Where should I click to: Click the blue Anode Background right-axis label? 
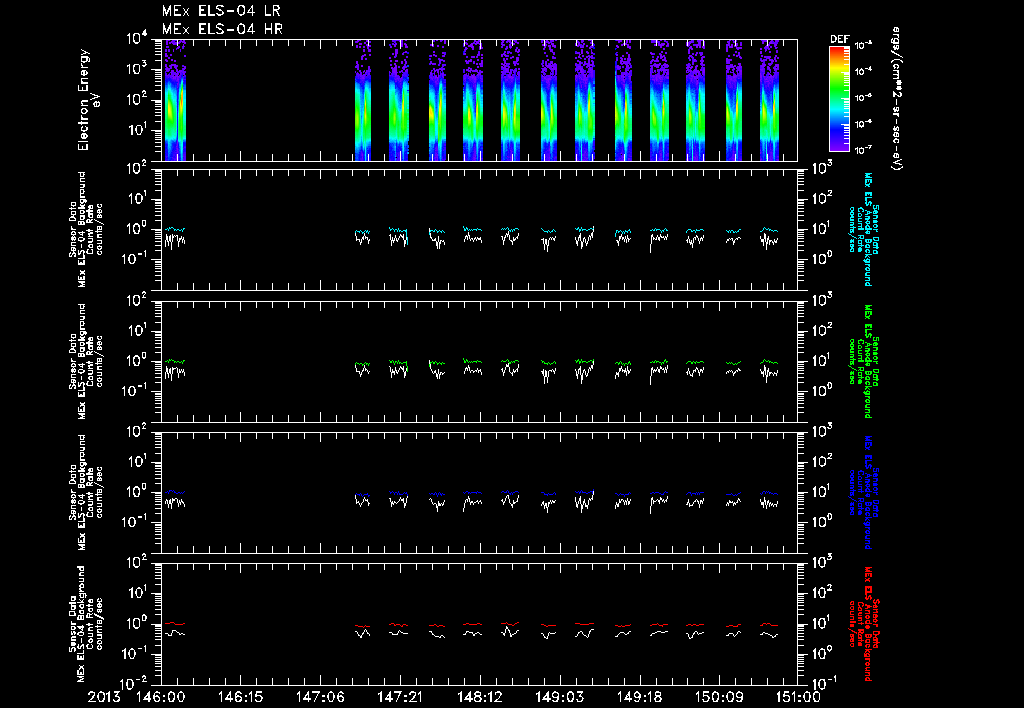tap(863, 492)
